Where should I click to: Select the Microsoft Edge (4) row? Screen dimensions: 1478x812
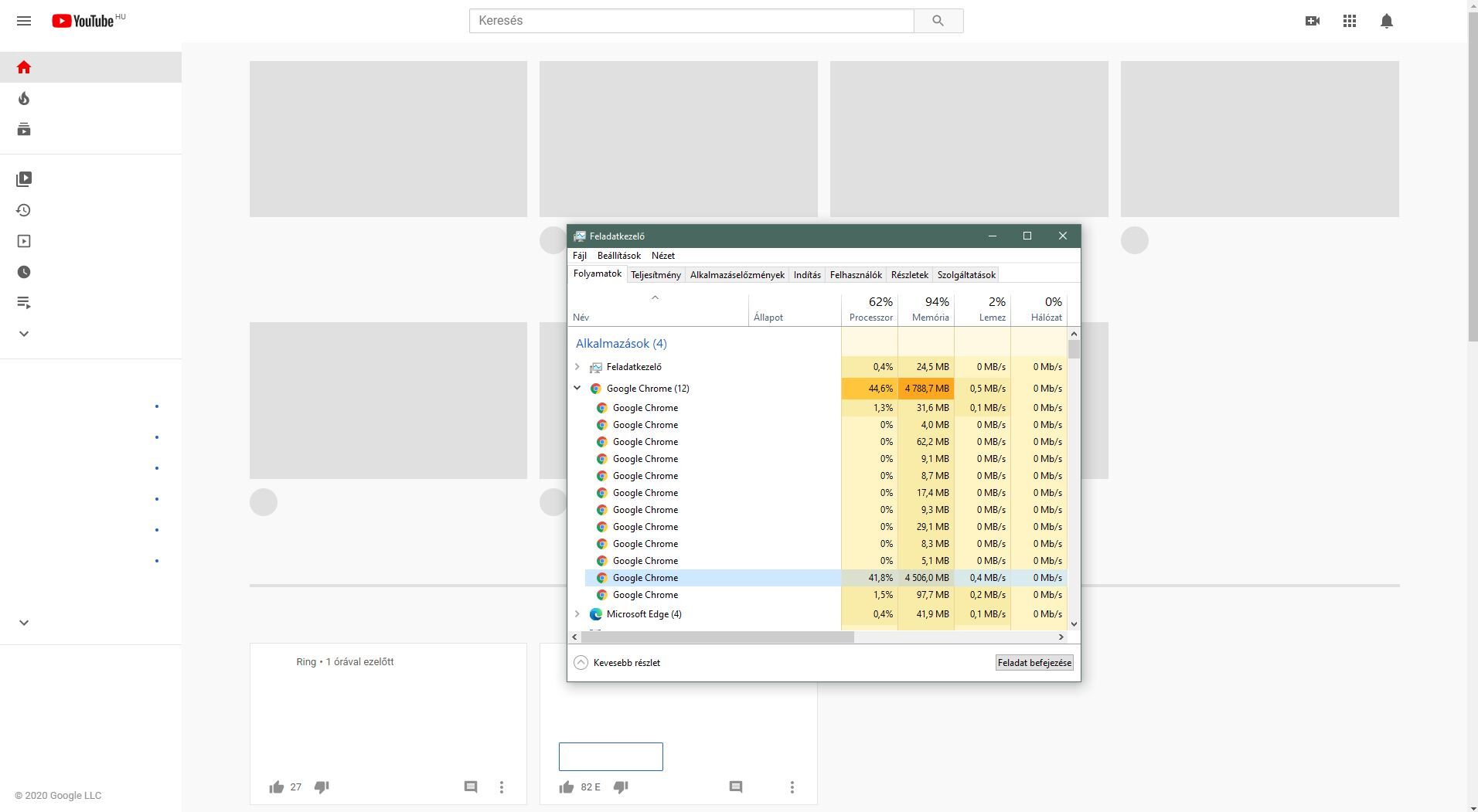click(x=818, y=614)
